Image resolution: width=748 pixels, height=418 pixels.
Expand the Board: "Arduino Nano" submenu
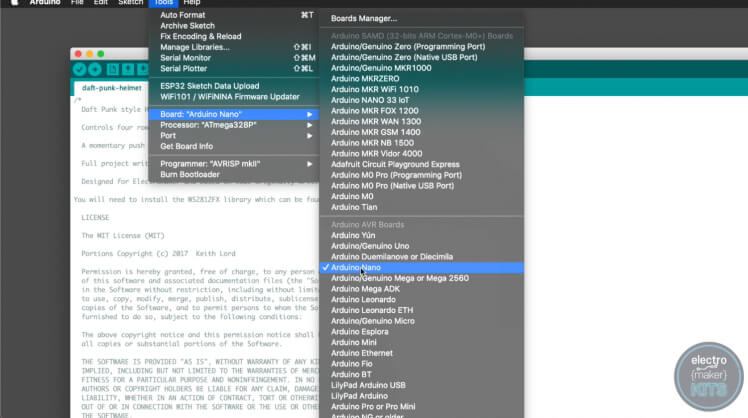pos(234,114)
